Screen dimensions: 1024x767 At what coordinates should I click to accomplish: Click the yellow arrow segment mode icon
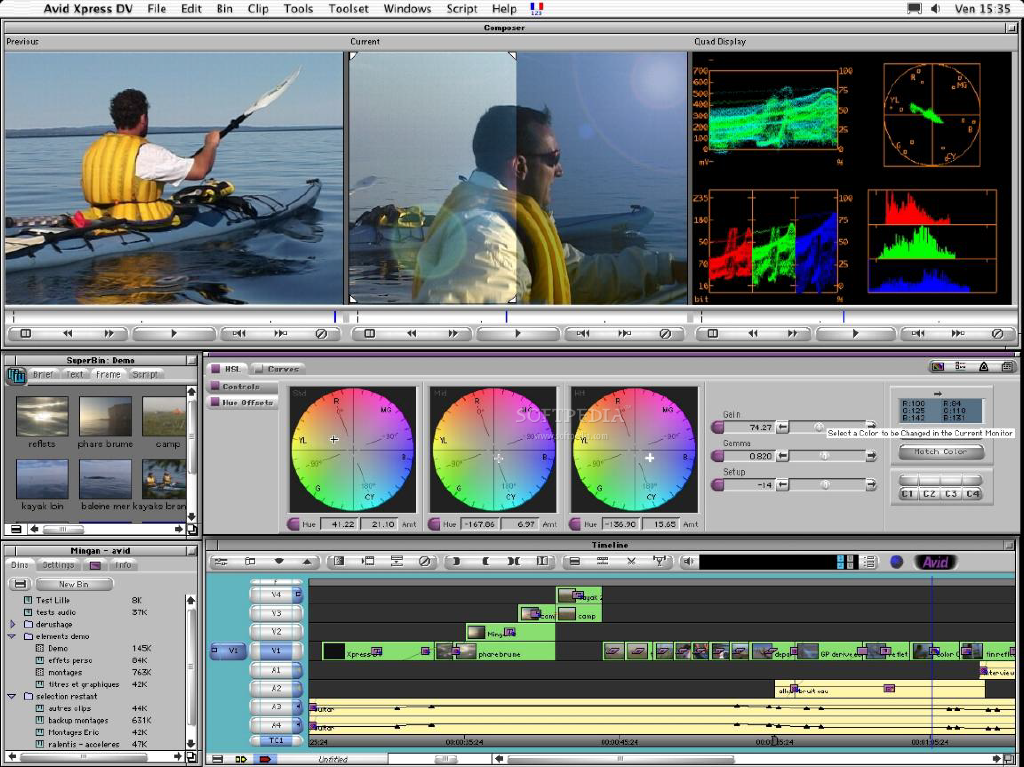pyautogui.click(x=241, y=759)
